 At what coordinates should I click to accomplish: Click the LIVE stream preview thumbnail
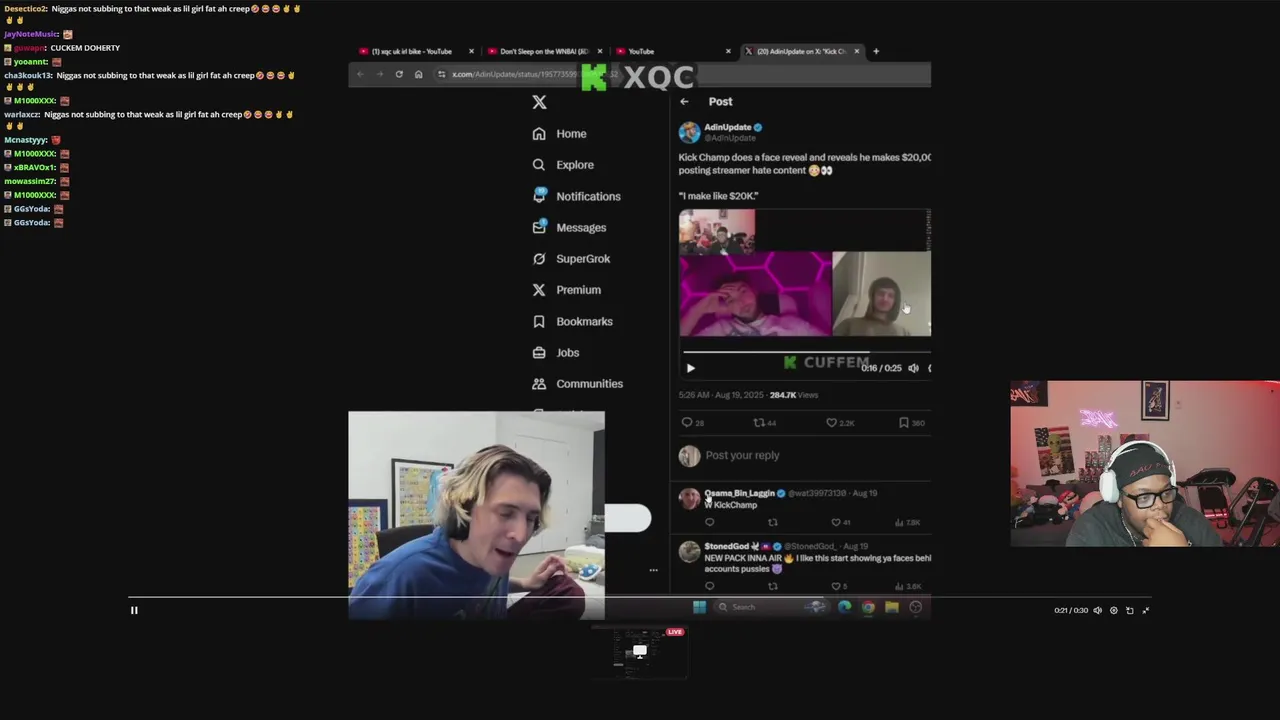pyautogui.click(x=640, y=652)
